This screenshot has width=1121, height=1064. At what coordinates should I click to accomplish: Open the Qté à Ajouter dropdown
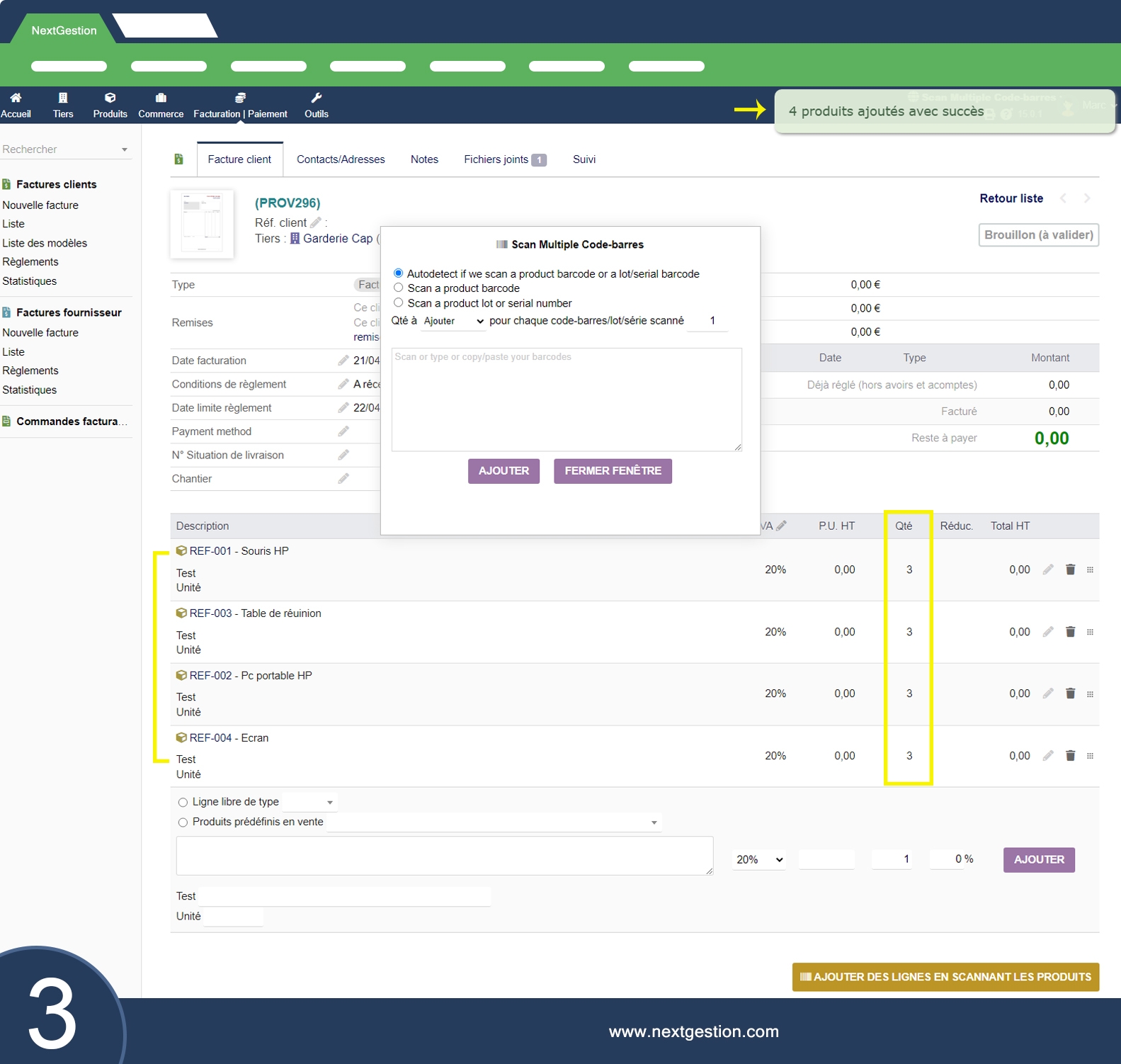(453, 321)
